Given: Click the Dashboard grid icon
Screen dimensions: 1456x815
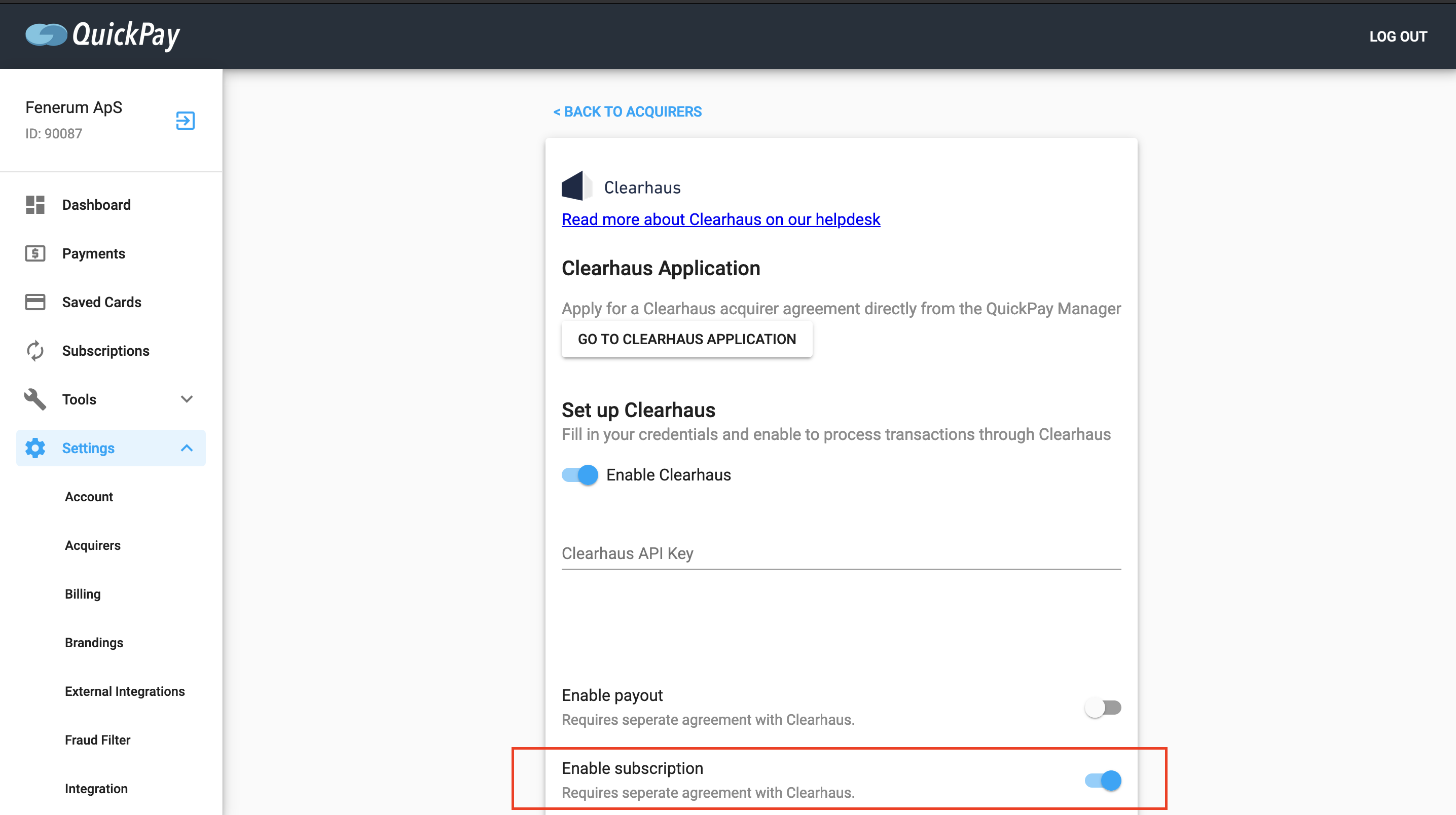Looking at the screenshot, I should pos(35,205).
